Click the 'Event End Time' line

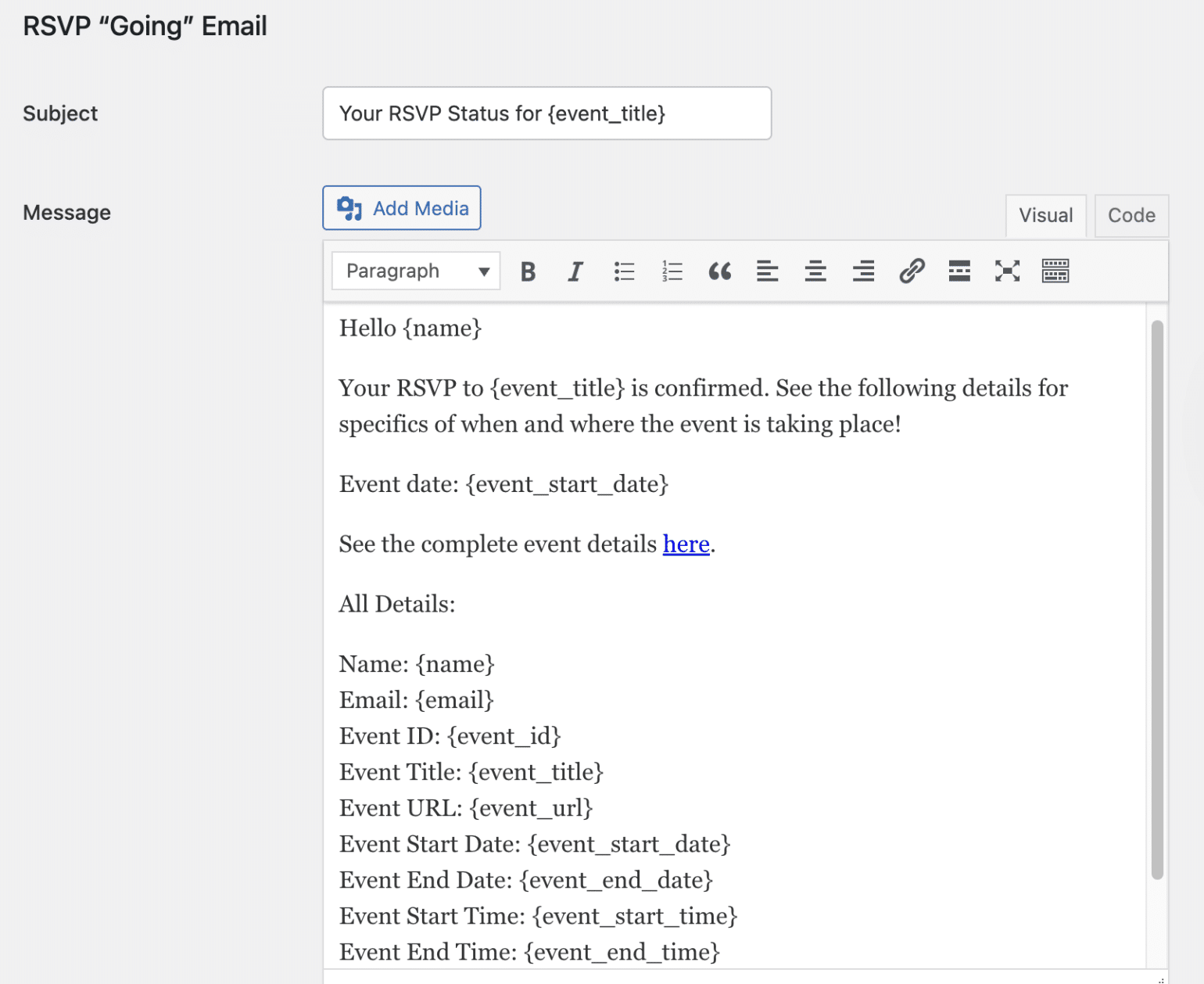coord(529,952)
